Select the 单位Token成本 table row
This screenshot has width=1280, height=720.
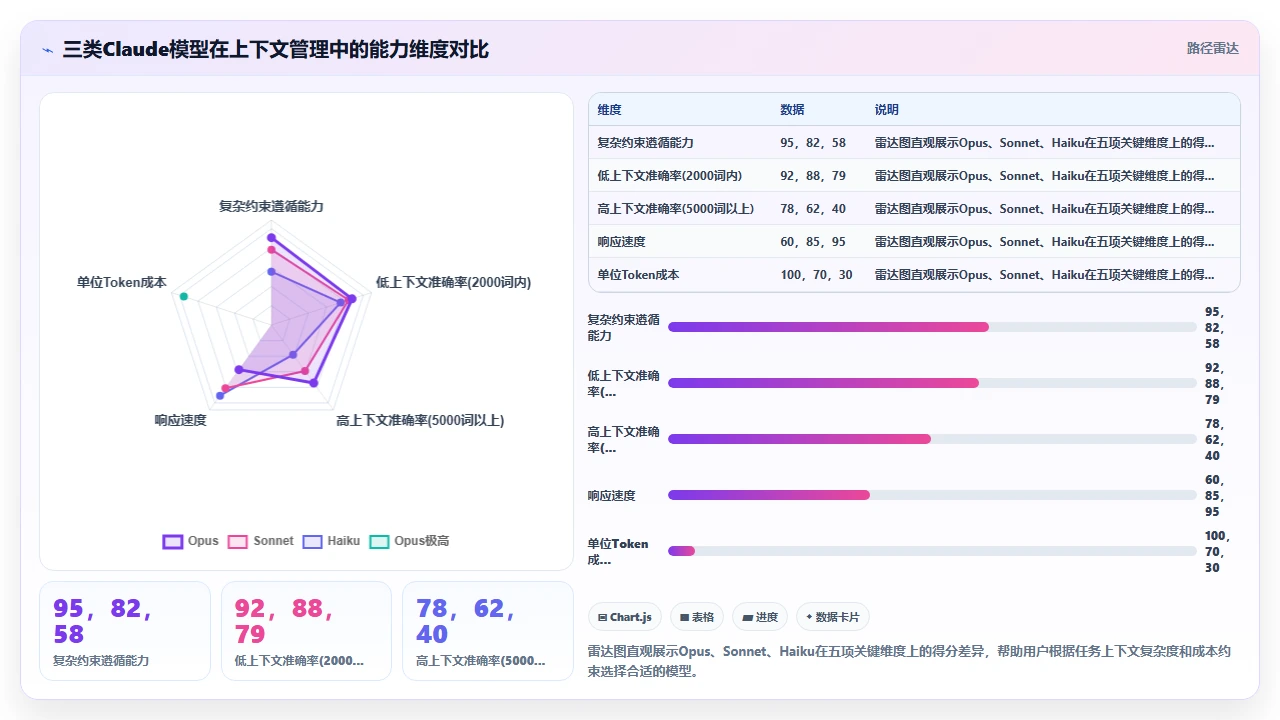[914, 274]
